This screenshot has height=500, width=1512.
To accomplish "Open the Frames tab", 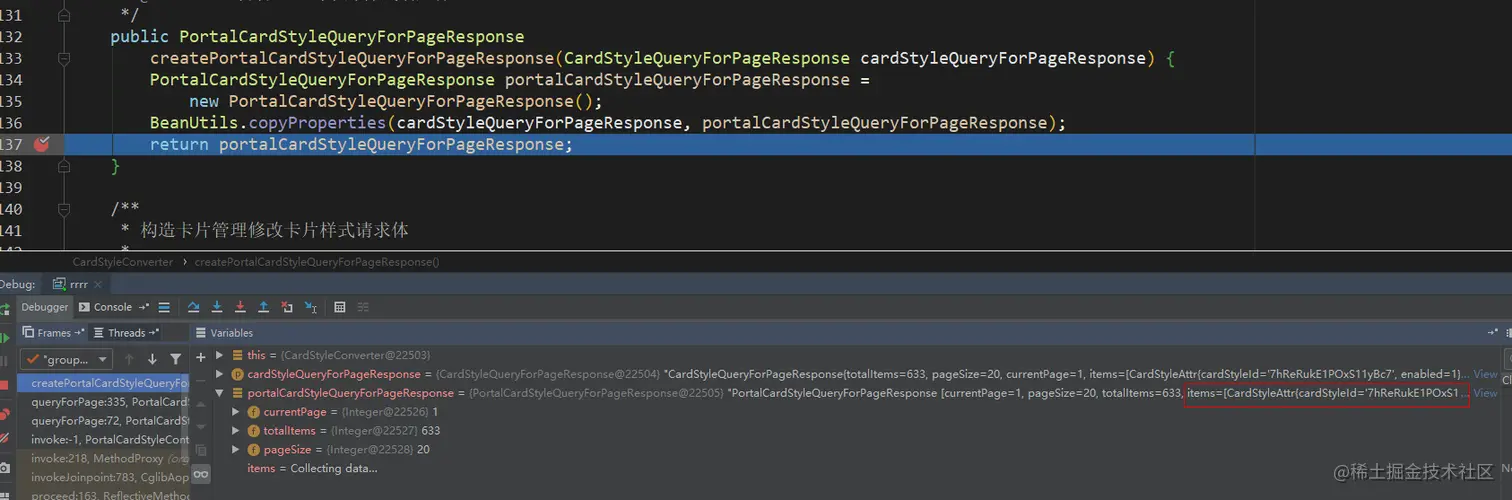I will (x=53, y=333).
